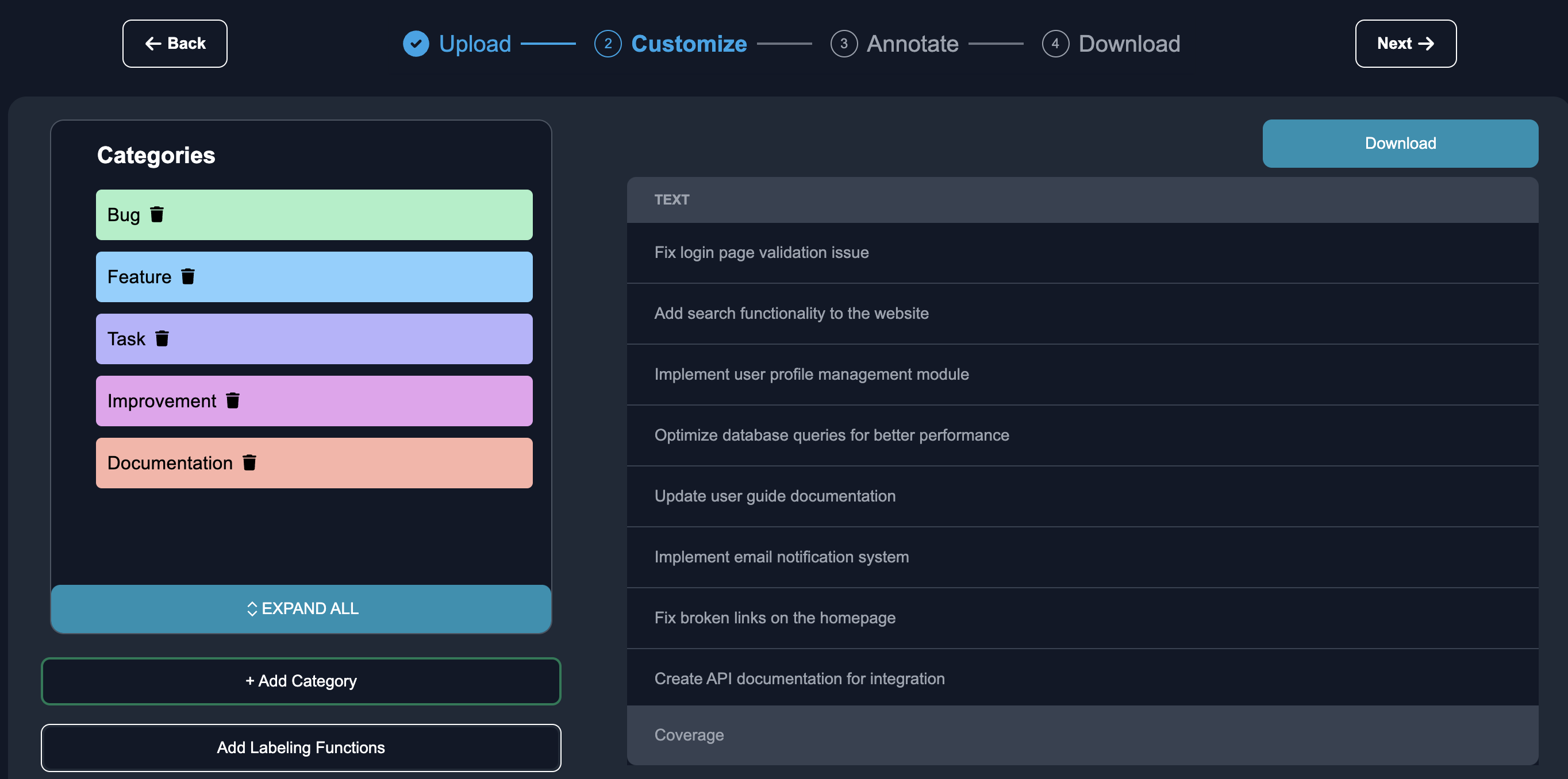This screenshot has height=779, width=1568.
Task: Click the Customize step circle icon
Action: pos(607,43)
